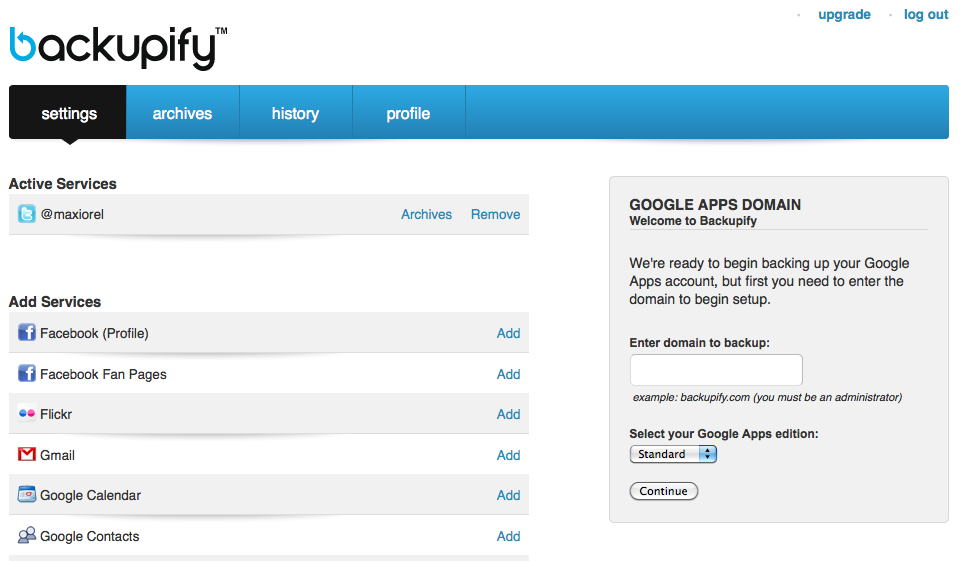Click the Gmail label
Screen dimensions: 961x561
click(x=57, y=455)
